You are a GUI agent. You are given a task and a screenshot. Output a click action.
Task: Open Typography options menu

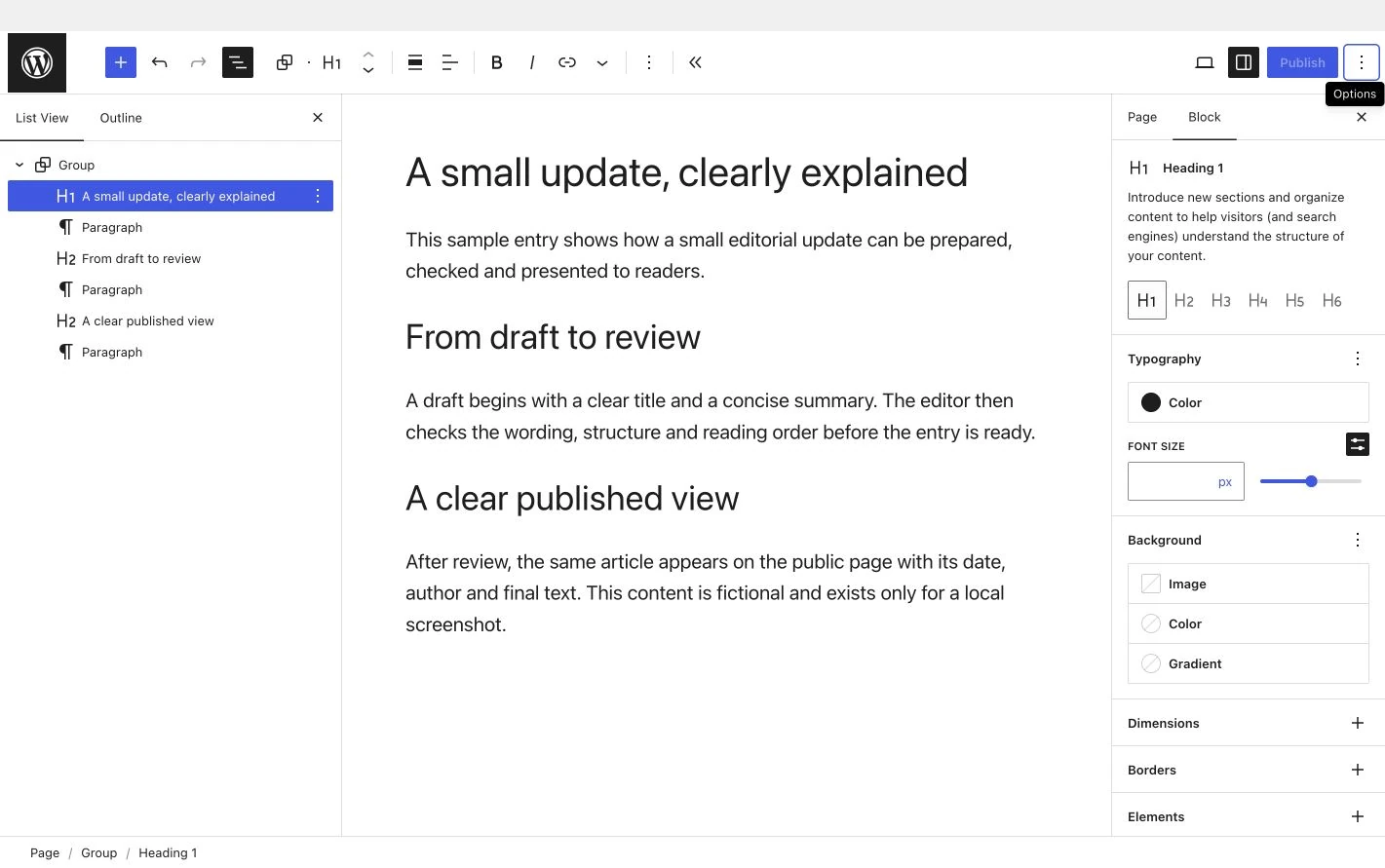1358,359
